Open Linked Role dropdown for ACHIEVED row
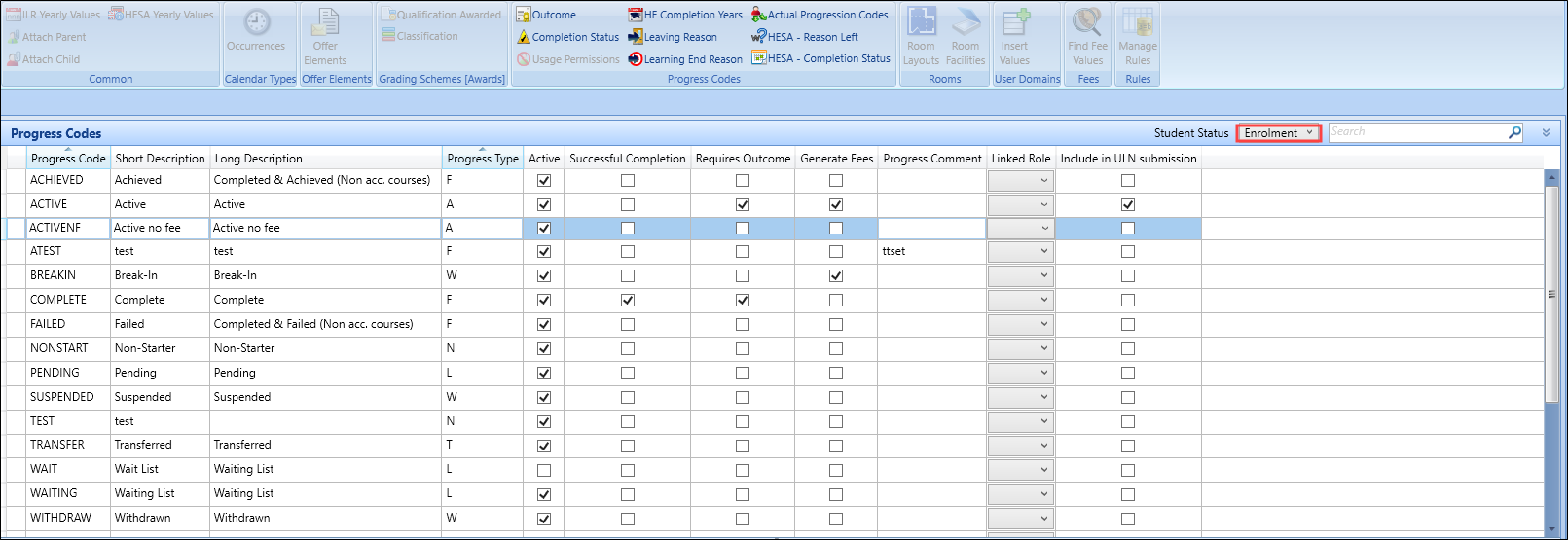 click(x=1020, y=180)
